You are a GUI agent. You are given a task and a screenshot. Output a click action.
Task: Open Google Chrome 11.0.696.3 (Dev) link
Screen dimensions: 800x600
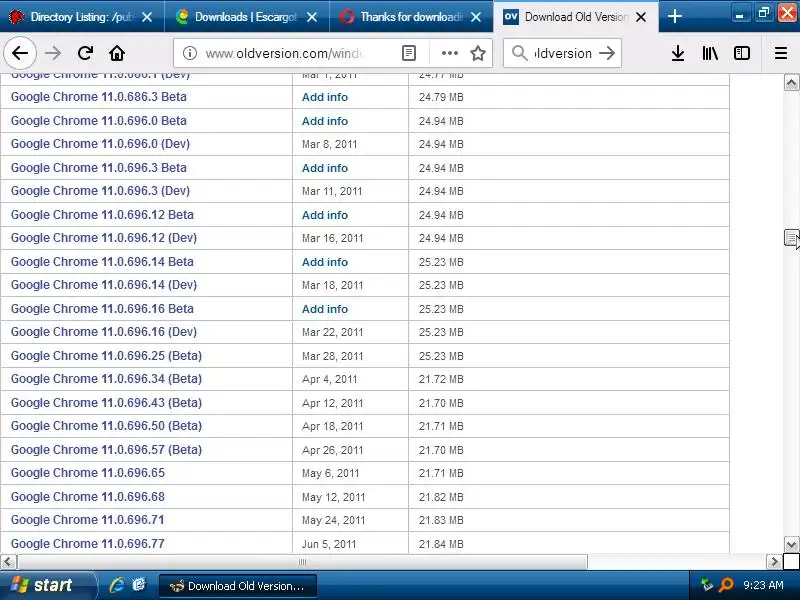pyautogui.click(x=100, y=191)
